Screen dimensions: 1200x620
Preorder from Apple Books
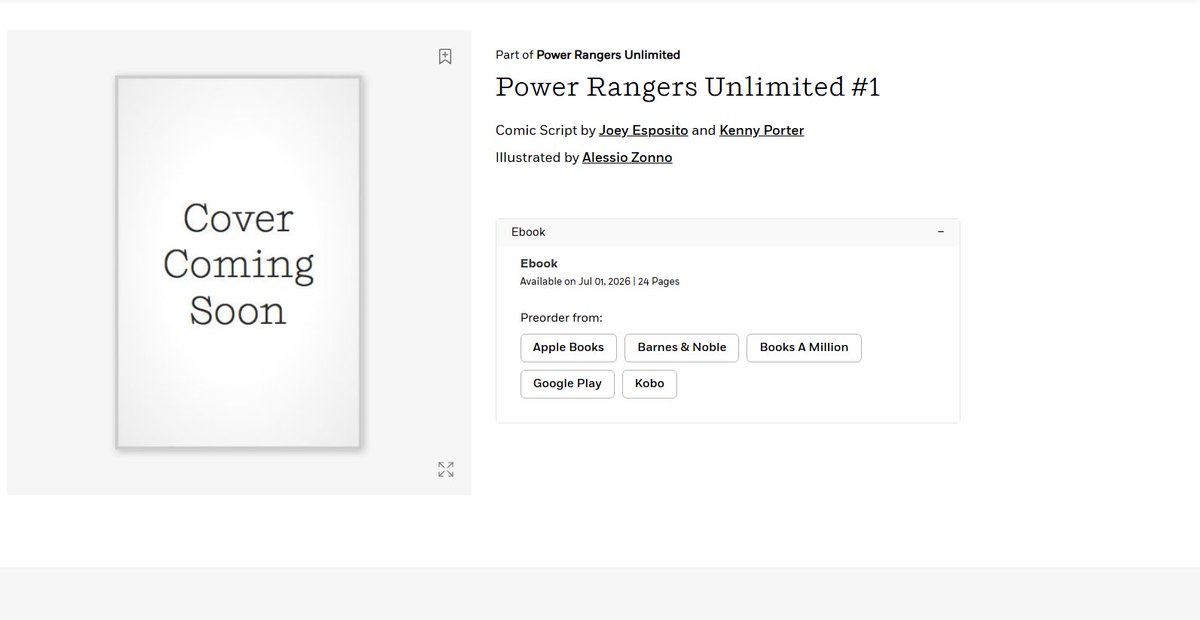tap(568, 348)
